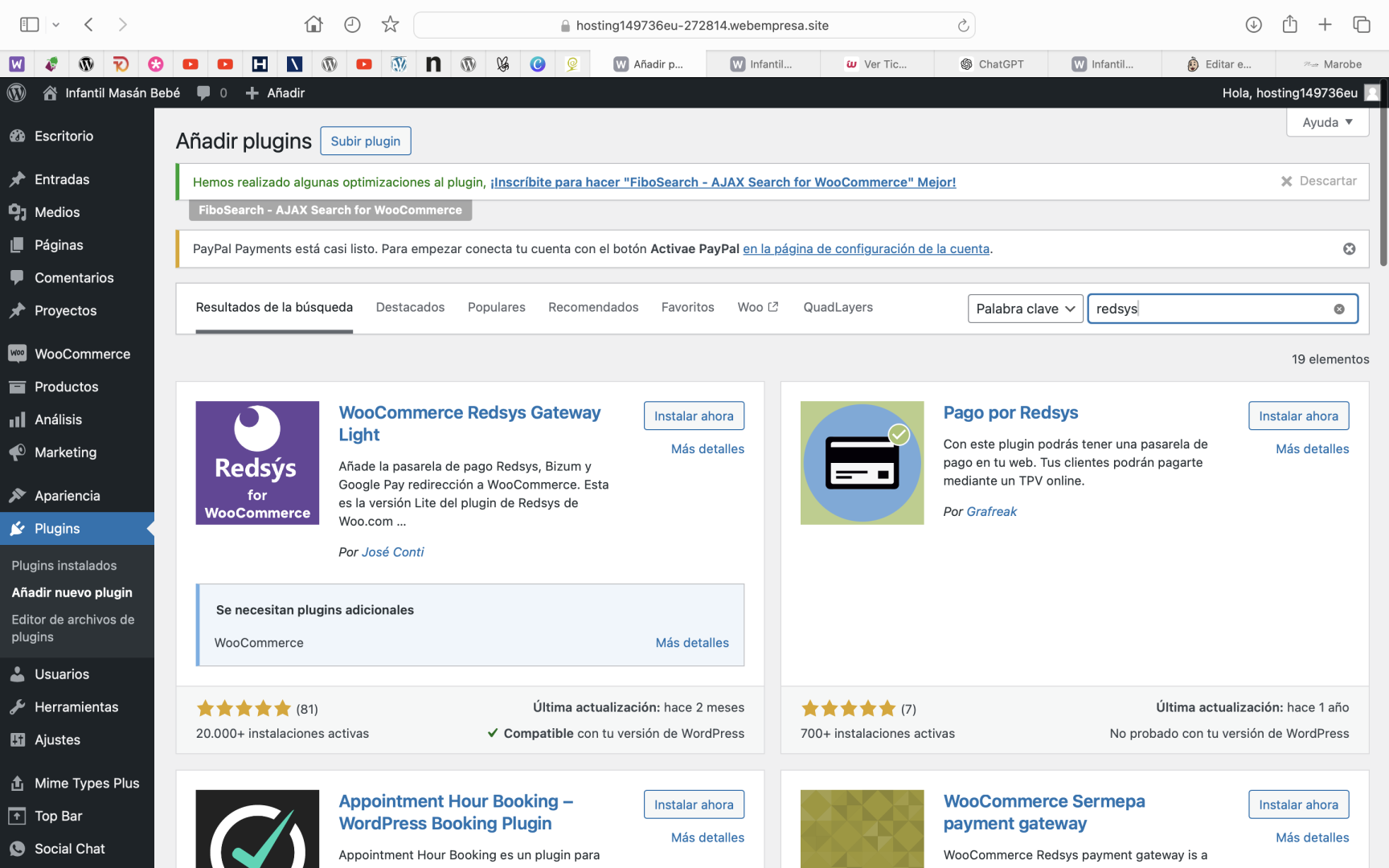Open the WooCommerce Redsys Gateway Light title
This screenshot has width=1389, height=868.
coord(469,424)
